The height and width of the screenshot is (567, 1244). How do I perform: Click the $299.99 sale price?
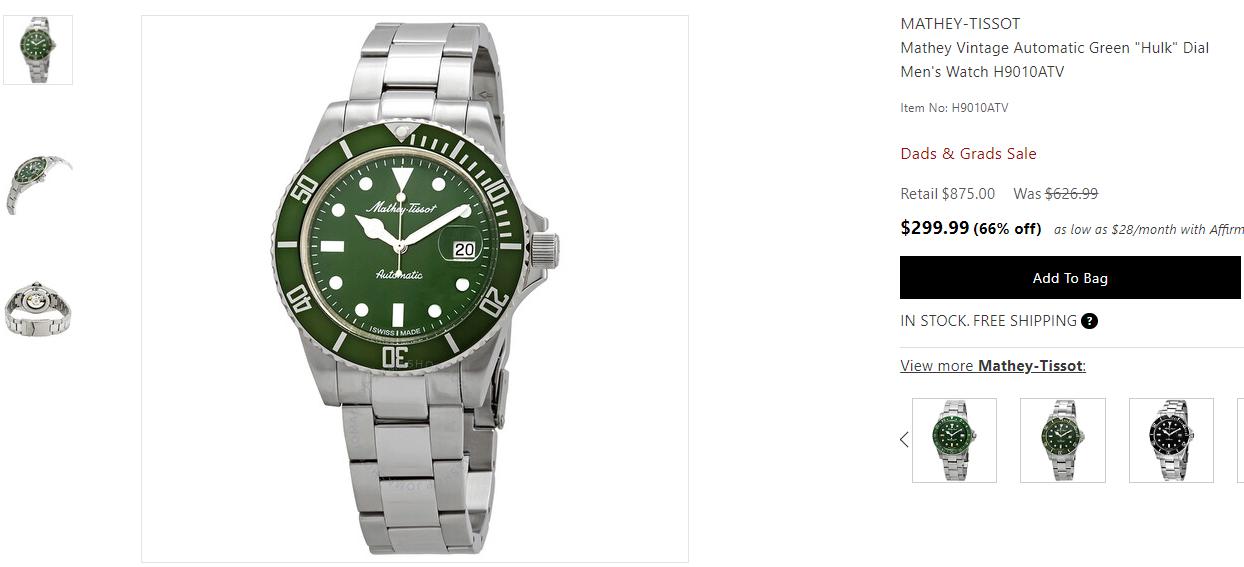[x=935, y=228]
